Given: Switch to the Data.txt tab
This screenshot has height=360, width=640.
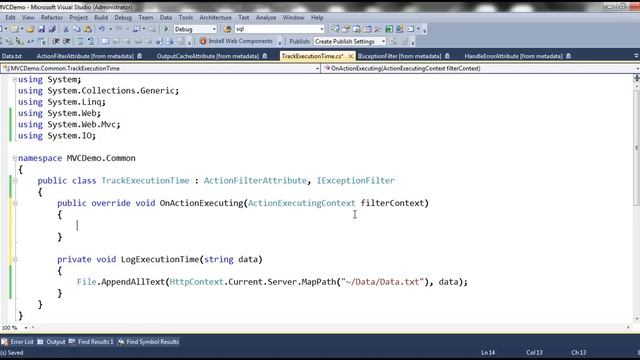Looking at the screenshot, I should (11, 56).
